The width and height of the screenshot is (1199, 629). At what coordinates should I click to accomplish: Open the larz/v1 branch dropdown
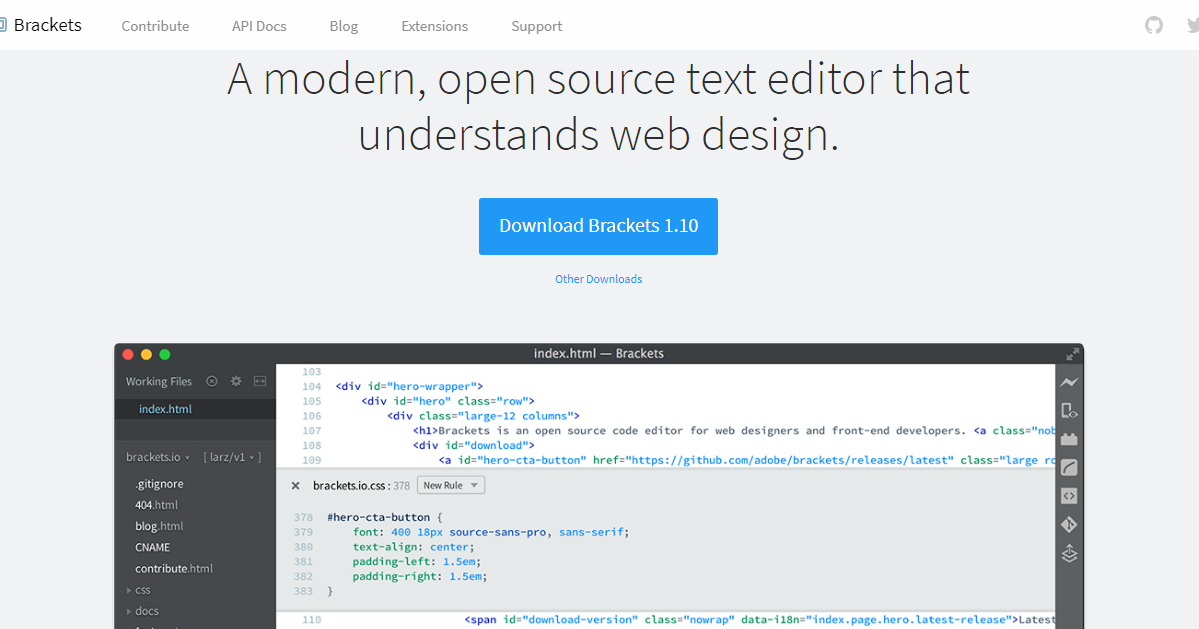[x=232, y=457]
